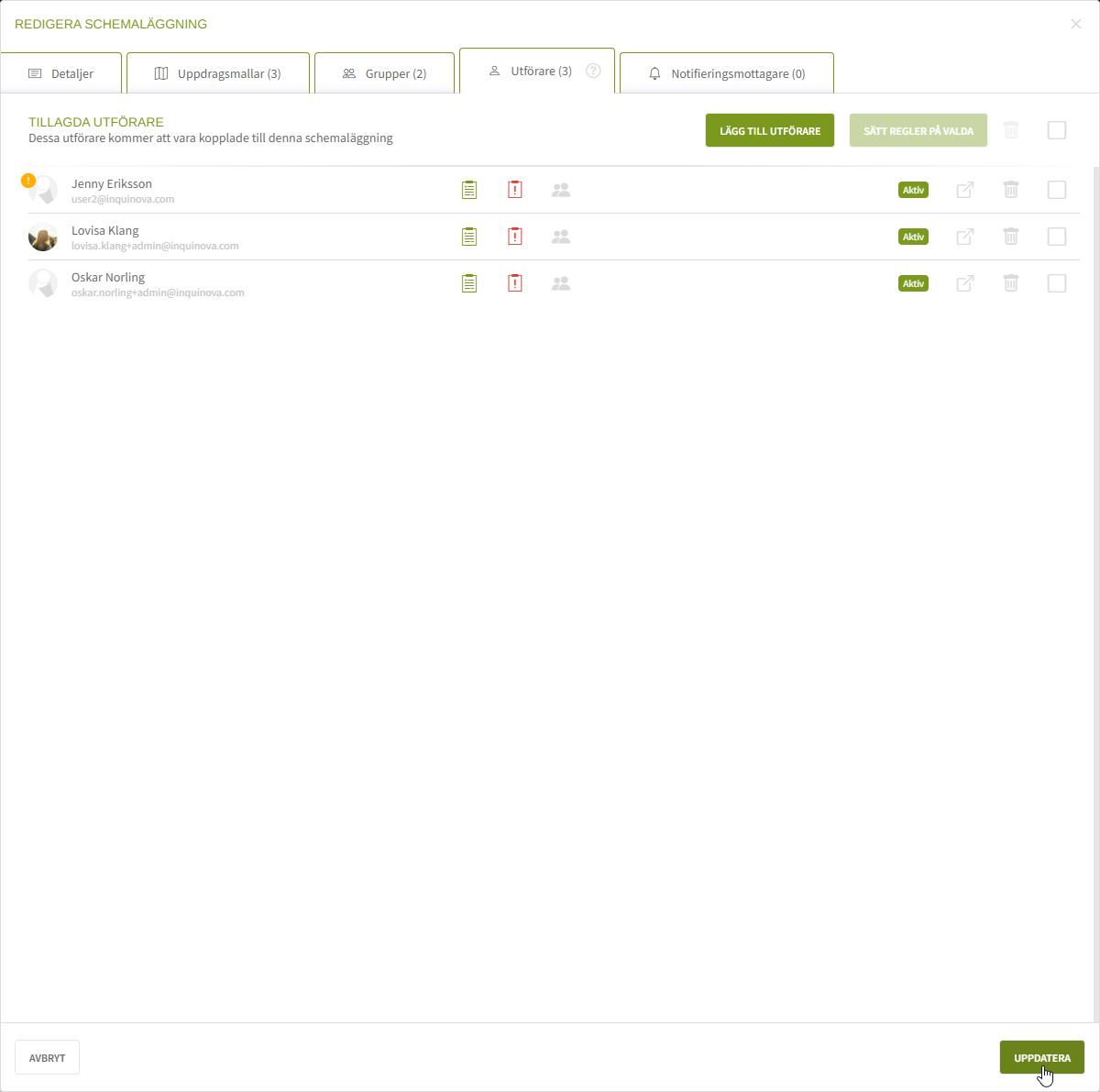This screenshot has height=1092, width=1100.
Task: Open the Uppdragsmallar (3) tab
Action: pyautogui.click(x=218, y=73)
